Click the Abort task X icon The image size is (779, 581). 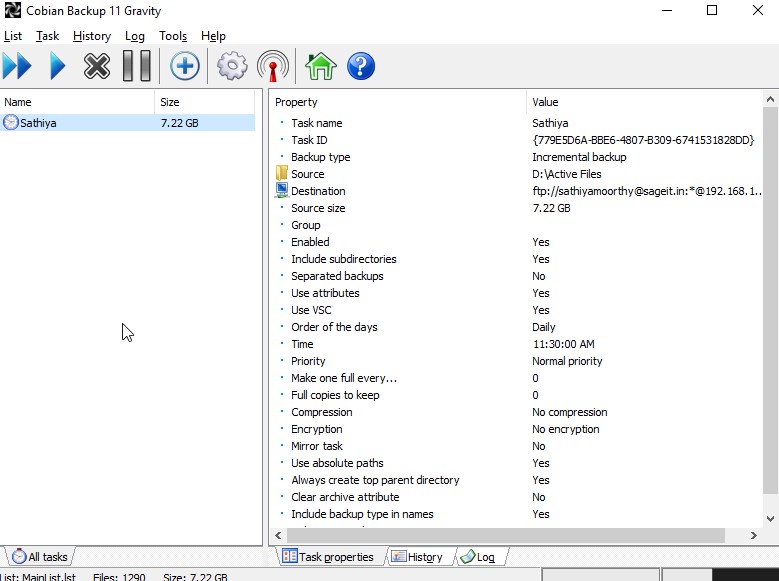(96, 67)
